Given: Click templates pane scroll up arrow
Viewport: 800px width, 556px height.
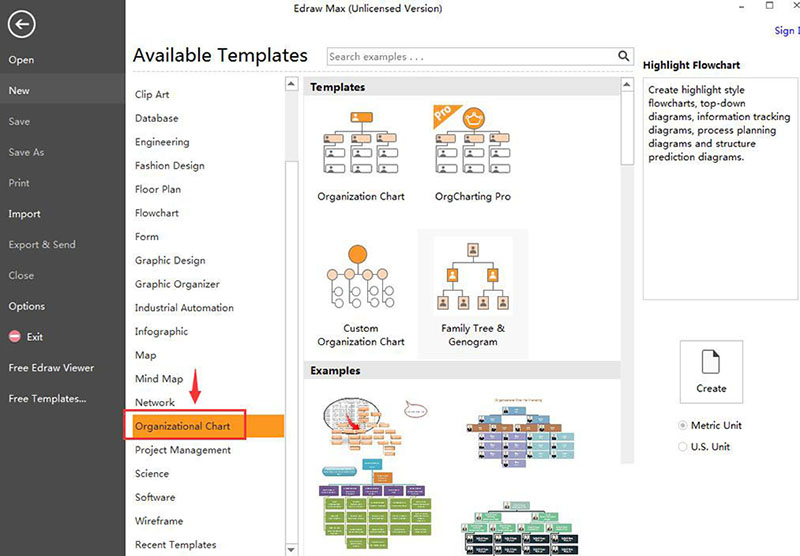Looking at the screenshot, I should click(627, 84).
